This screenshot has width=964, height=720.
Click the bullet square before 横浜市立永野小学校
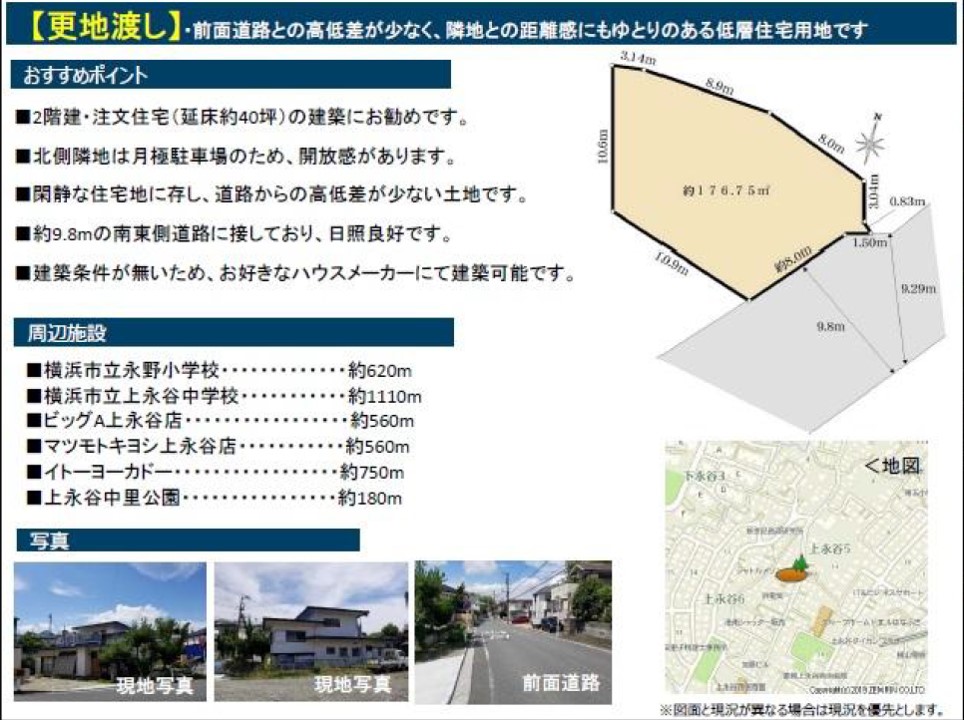(x=34, y=370)
